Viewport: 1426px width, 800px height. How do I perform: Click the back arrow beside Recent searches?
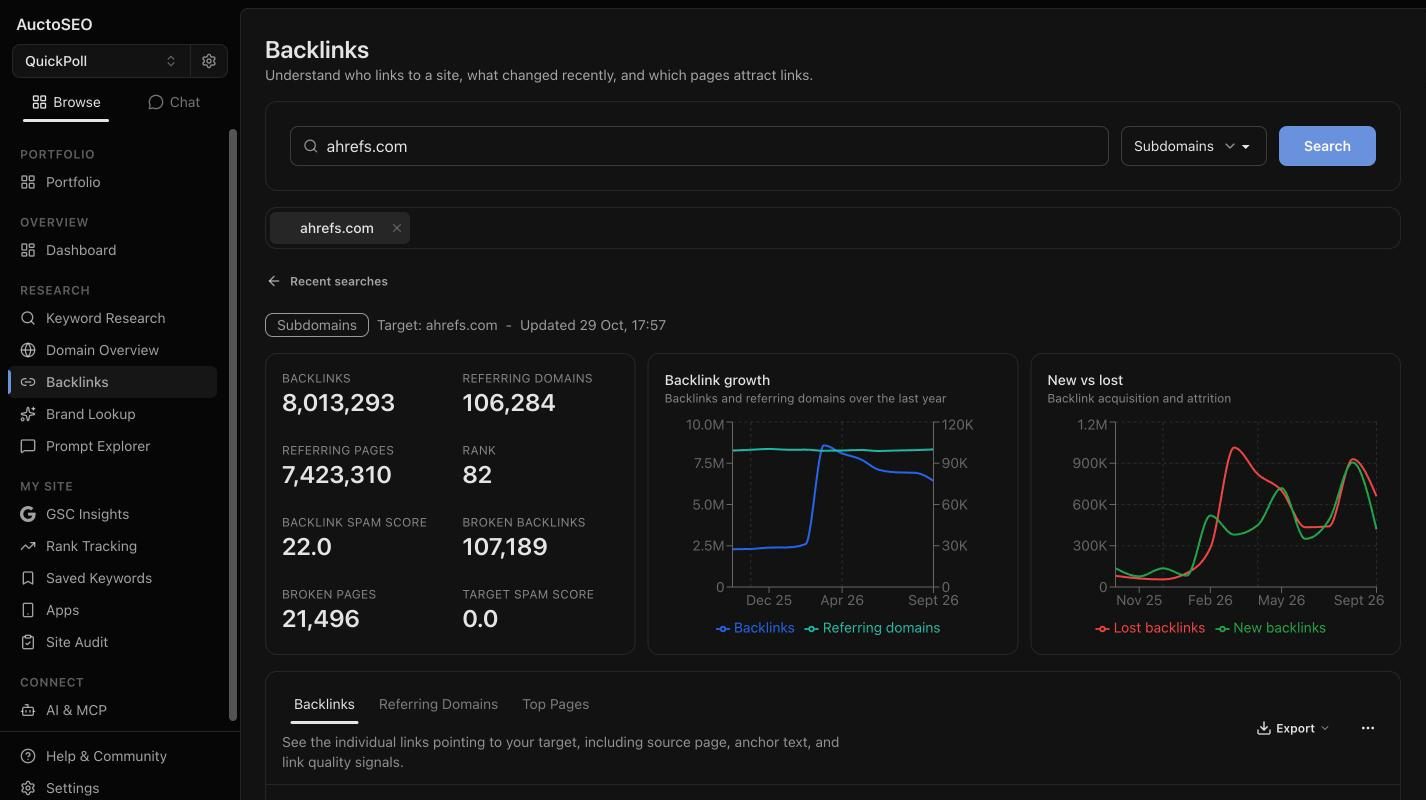(273, 281)
